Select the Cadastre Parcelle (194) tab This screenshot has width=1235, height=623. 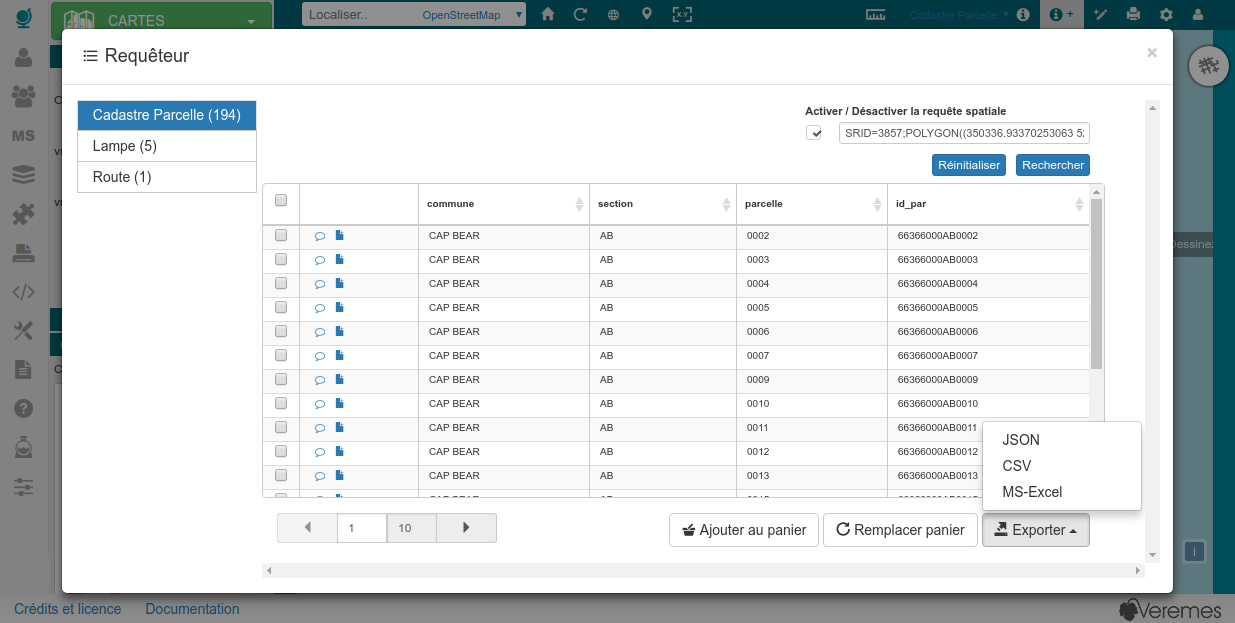167,116
